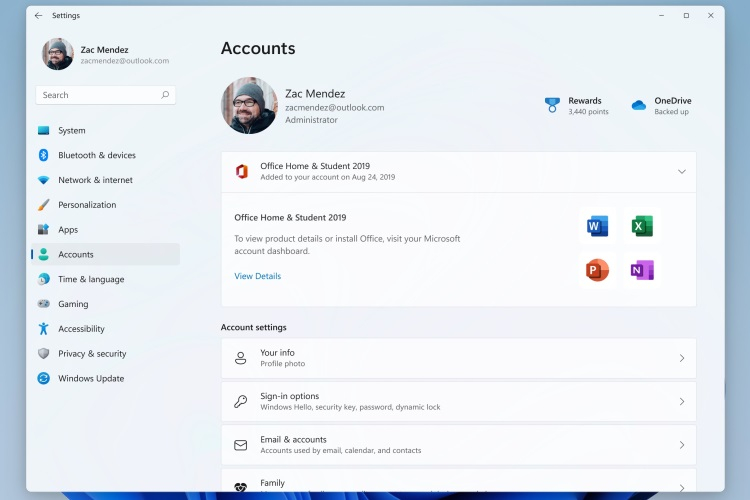Viewport: 750px width, 500px height.
Task: Click the Rewards medal icon
Action: 552,105
